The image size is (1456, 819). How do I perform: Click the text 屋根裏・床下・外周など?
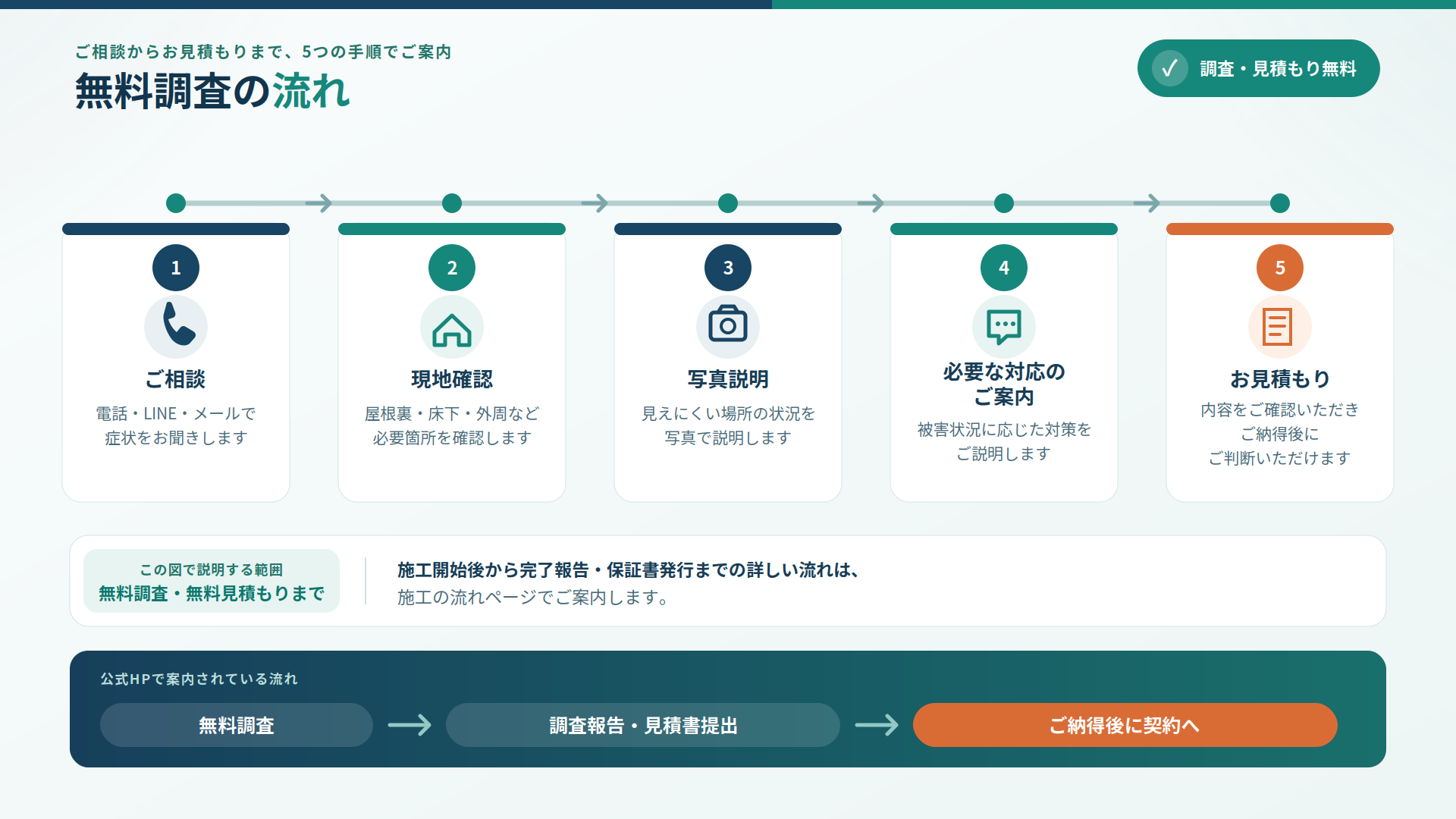pyautogui.click(x=452, y=413)
